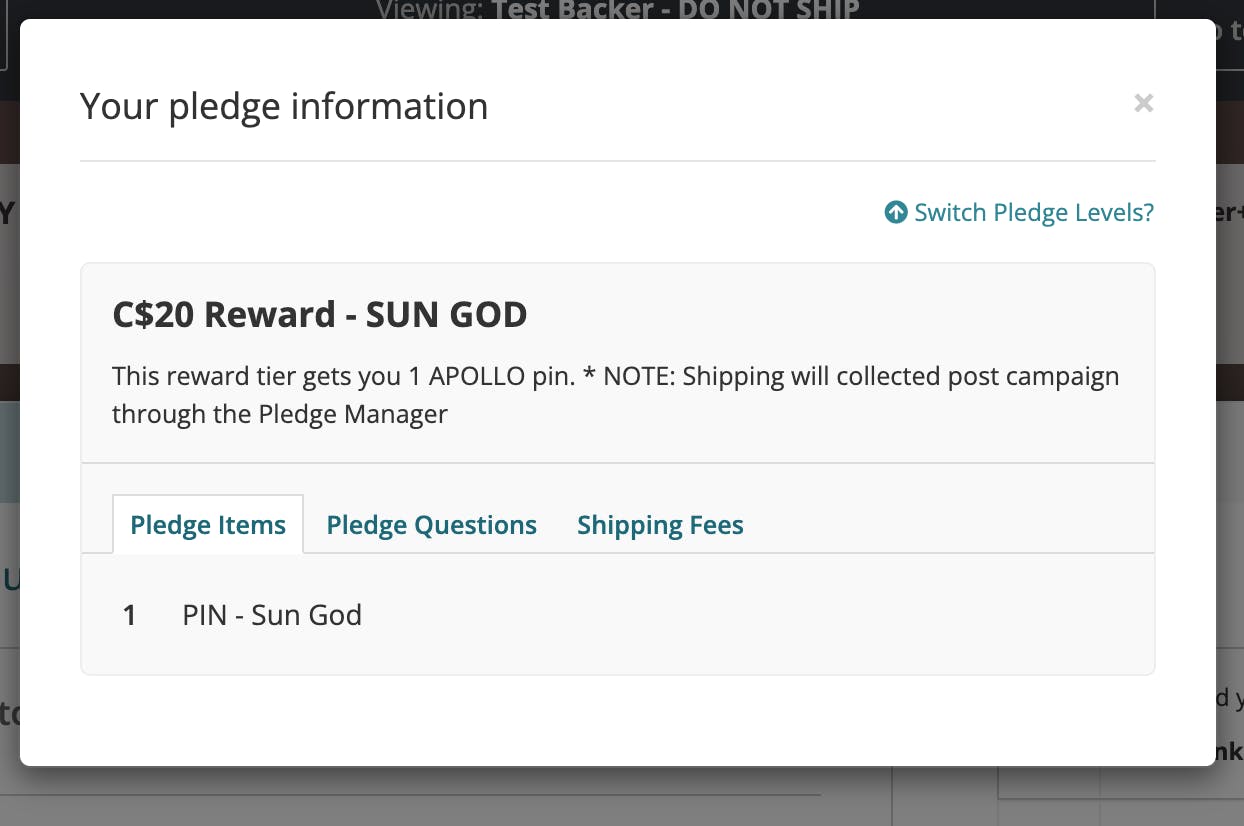Close the pledge information dialog
This screenshot has height=826, width=1244.
tap(1144, 103)
